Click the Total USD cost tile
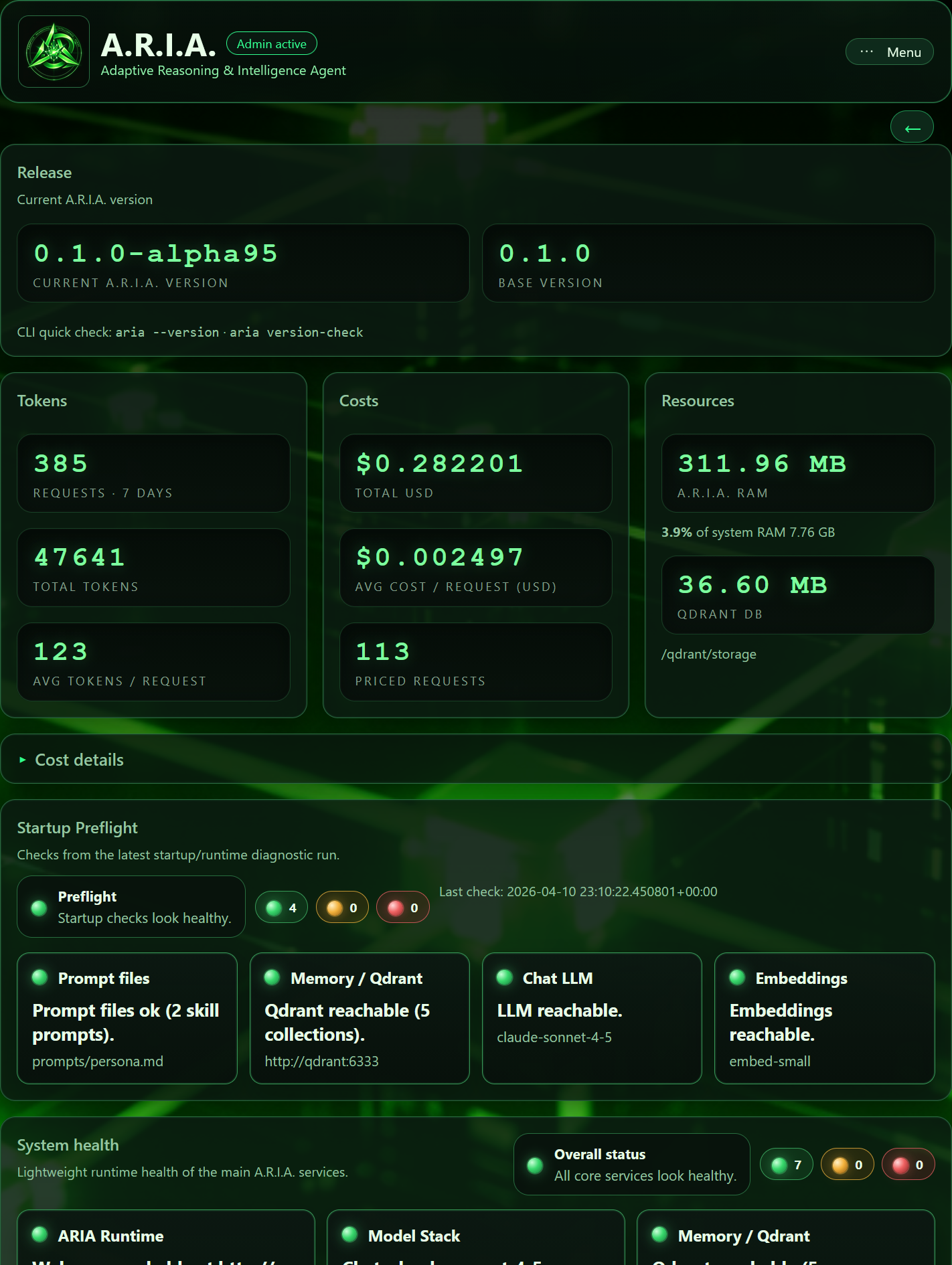This screenshot has width=952, height=1265. [x=475, y=473]
